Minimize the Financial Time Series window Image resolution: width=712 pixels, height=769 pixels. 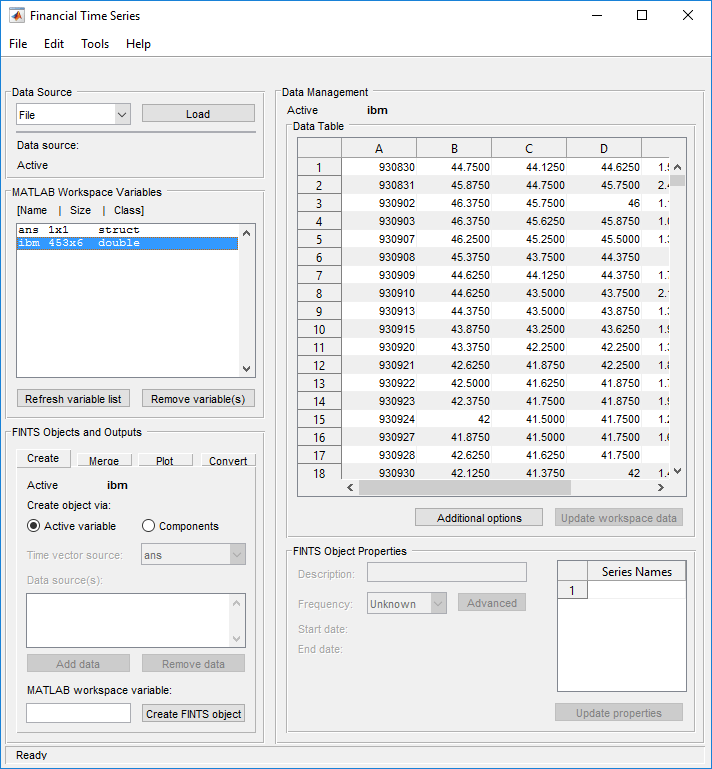597,16
